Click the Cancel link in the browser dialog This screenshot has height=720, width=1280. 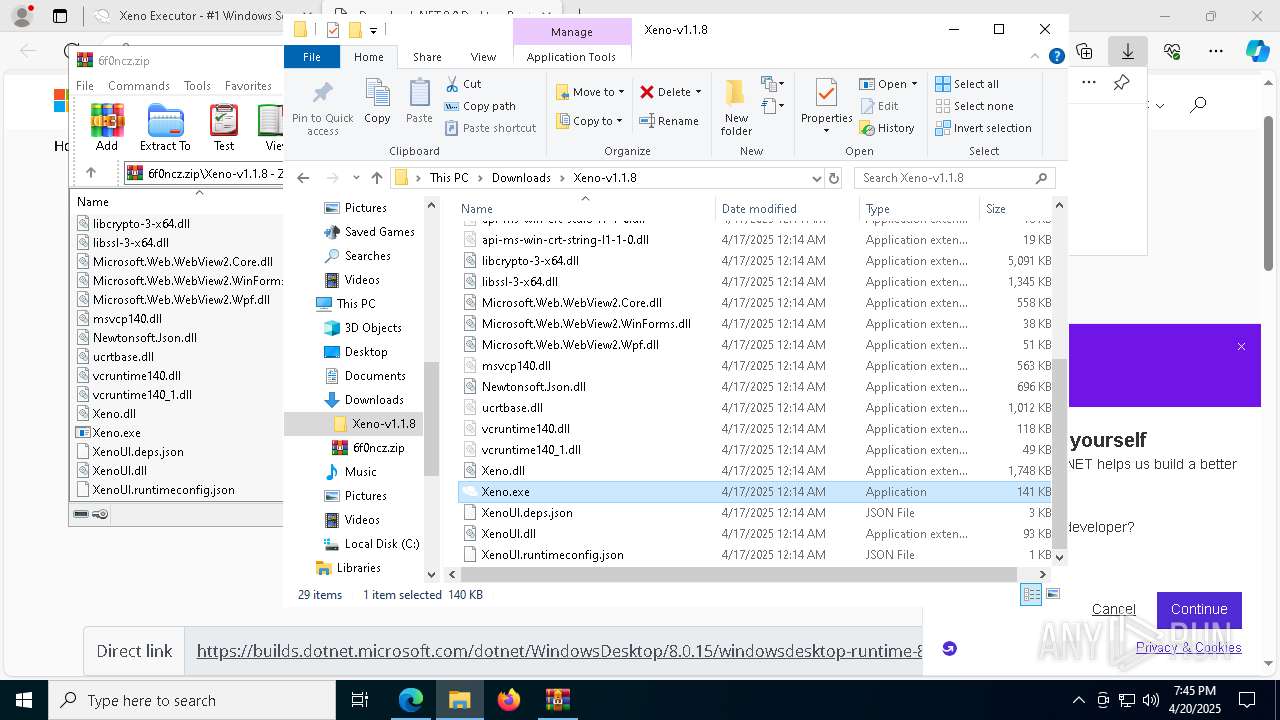coord(1113,609)
